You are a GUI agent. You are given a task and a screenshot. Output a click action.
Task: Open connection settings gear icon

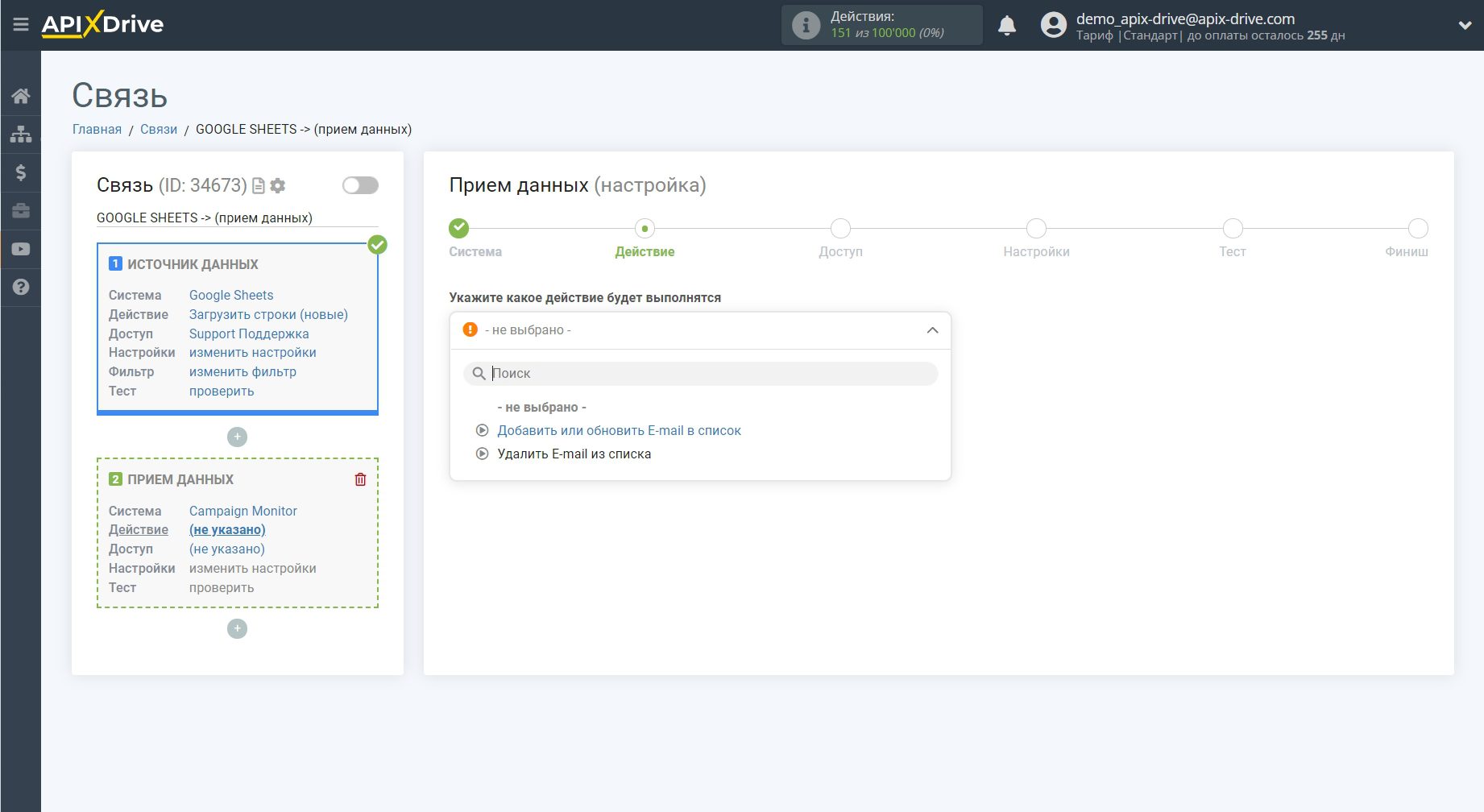[x=278, y=186]
